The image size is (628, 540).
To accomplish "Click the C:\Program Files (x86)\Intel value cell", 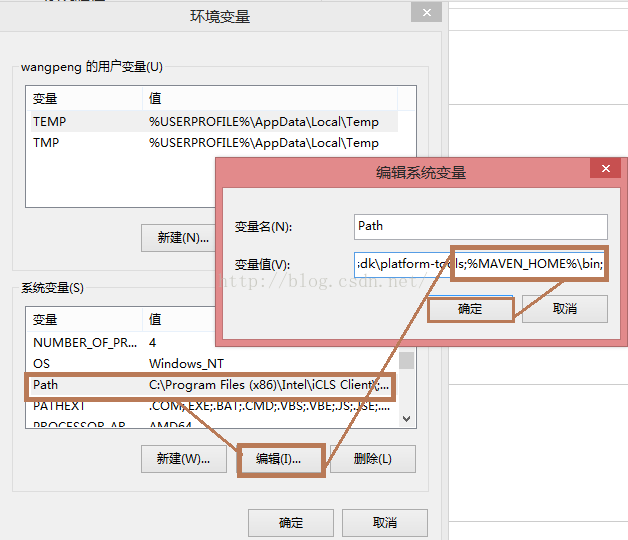I will [x=269, y=385].
